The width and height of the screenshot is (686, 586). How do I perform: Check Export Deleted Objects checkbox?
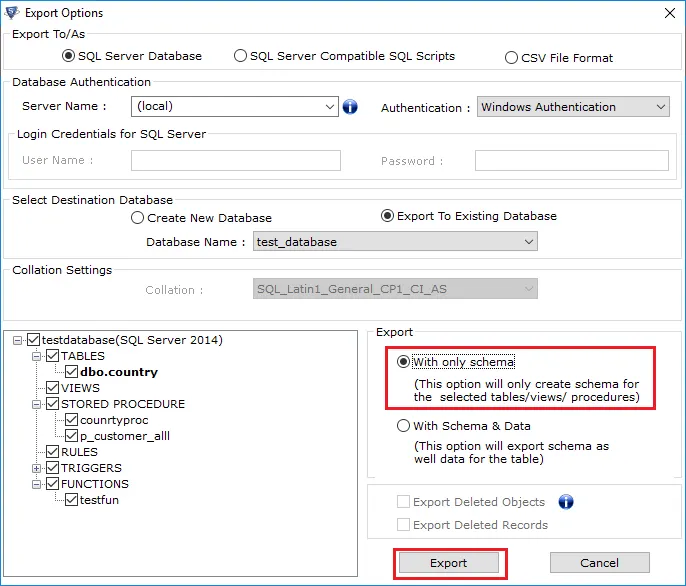coord(403,502)
